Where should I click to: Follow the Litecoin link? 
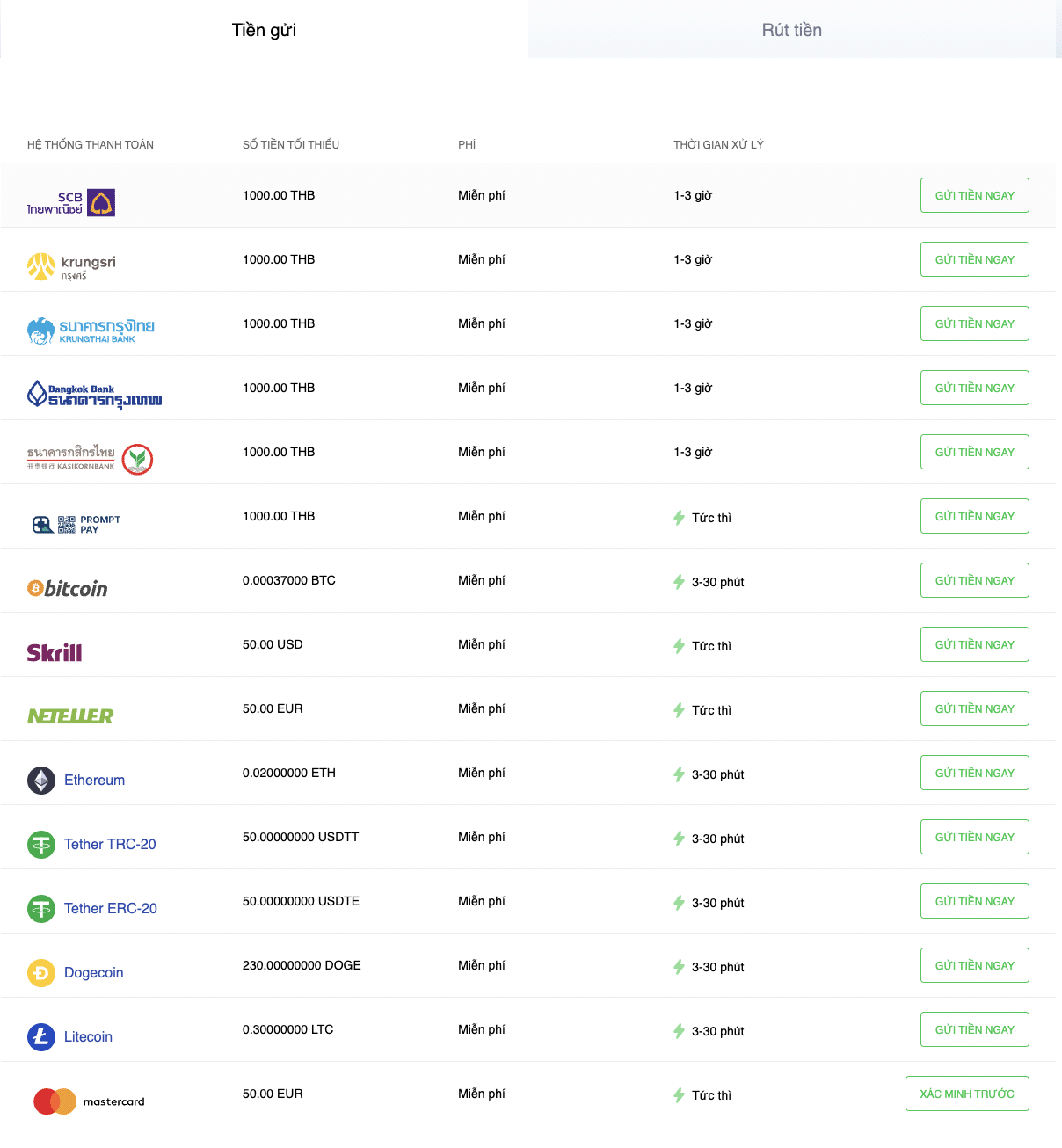click(x=88, y=1037)
